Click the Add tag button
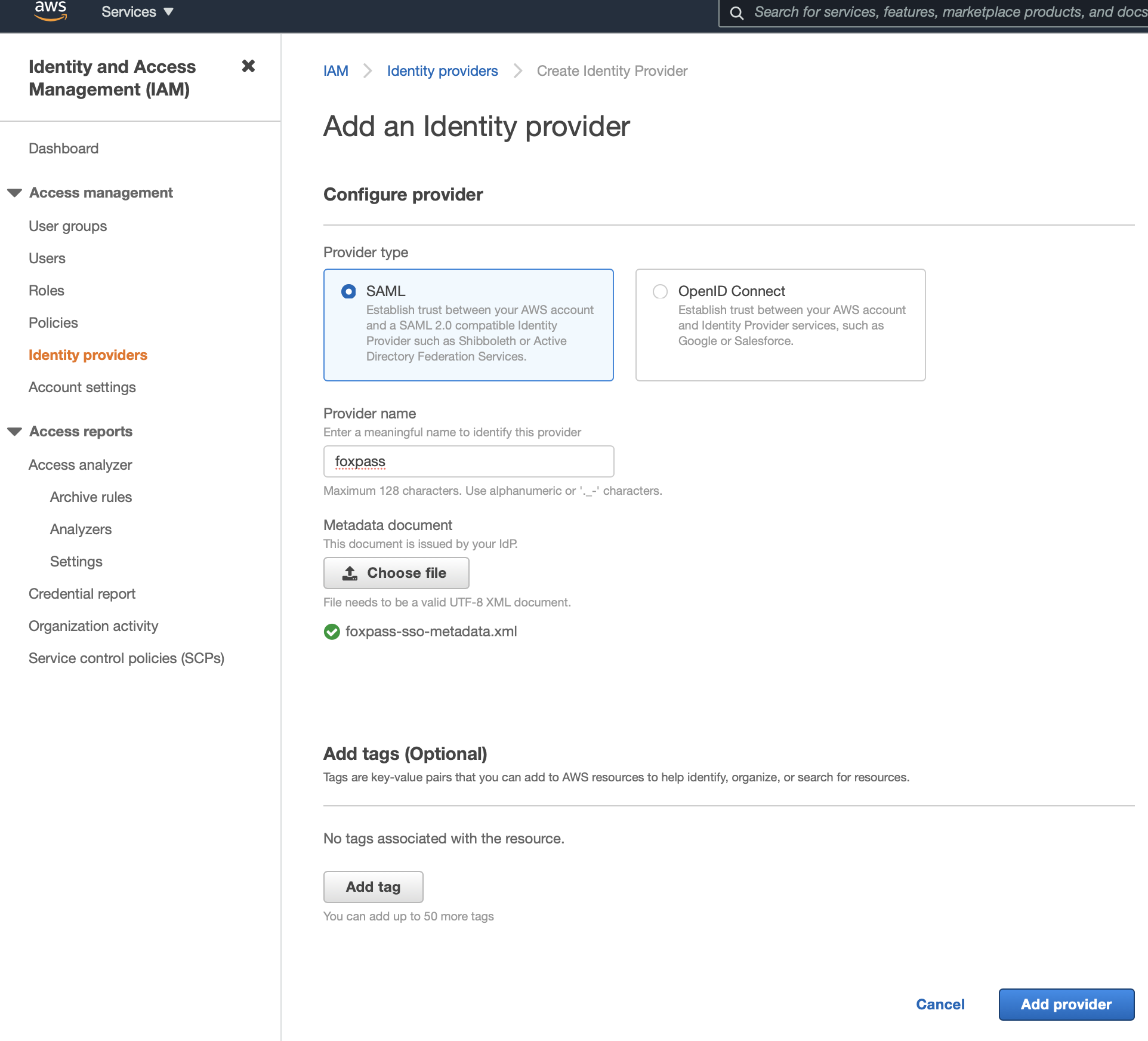The width and height of the screenshot is (1148, 1041). pyautogui.click(x=373, y=886)
